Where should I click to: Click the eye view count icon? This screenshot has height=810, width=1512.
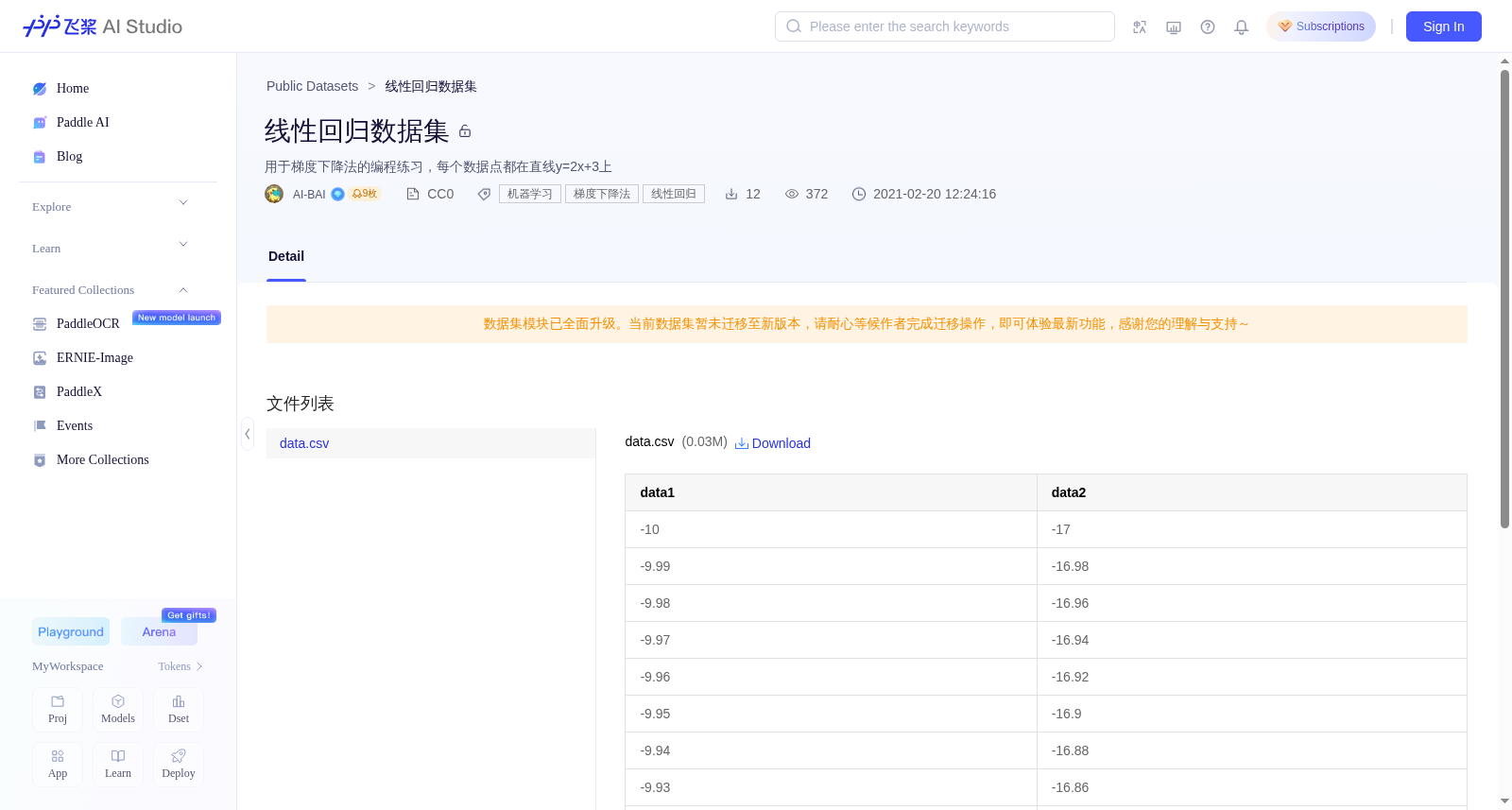click(x=792, y=194)
